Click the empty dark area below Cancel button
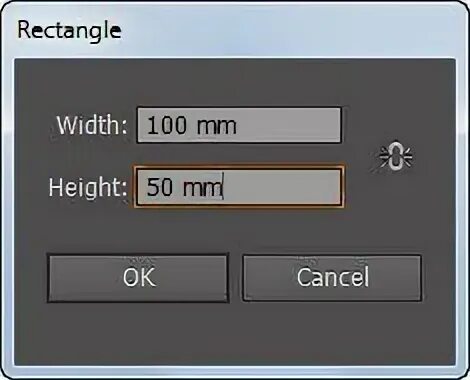This screenshot has height=380, width=470. (x=332, y=333)
